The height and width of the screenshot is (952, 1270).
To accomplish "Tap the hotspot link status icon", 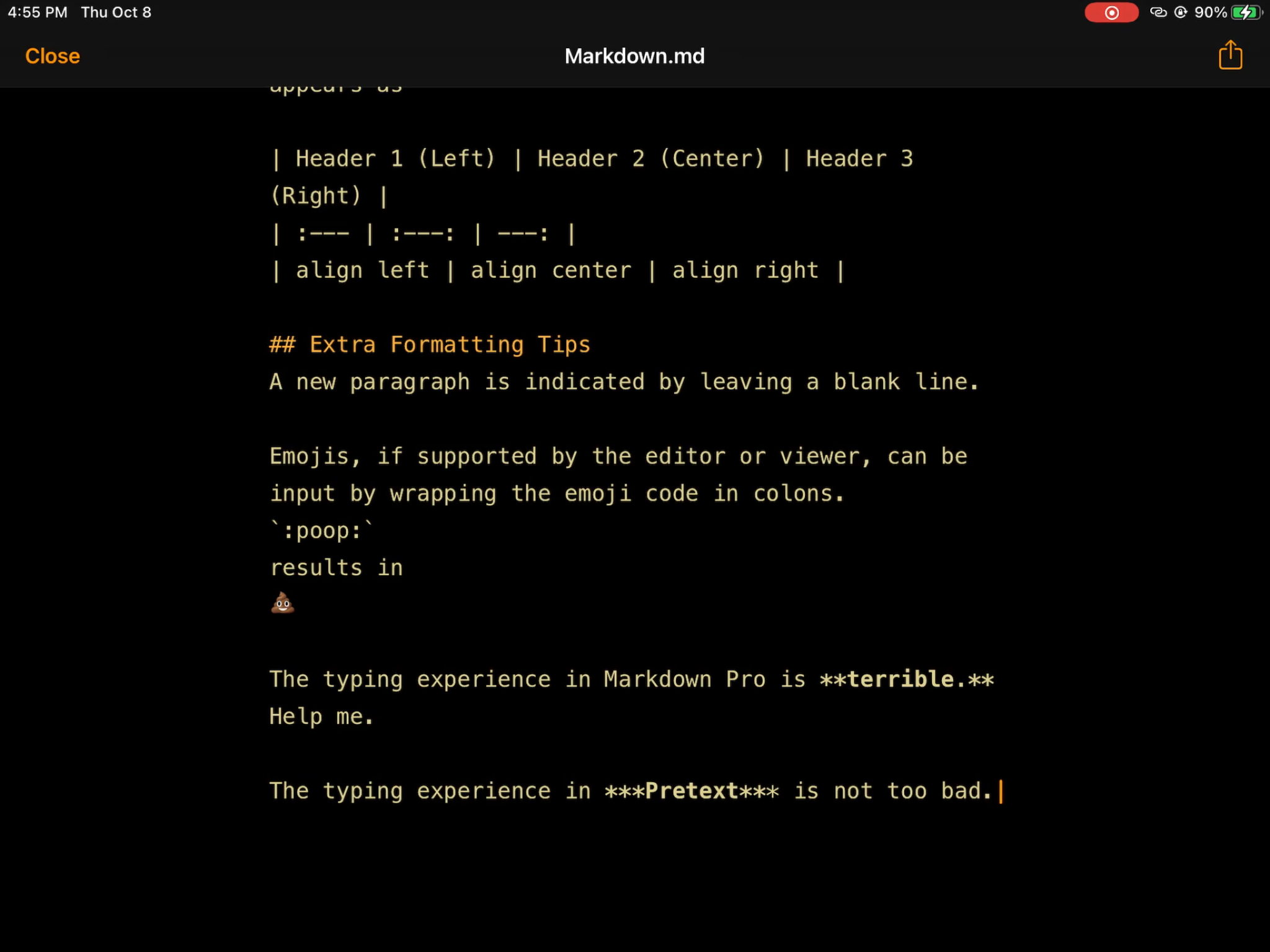I will [x=1158, y=12].
